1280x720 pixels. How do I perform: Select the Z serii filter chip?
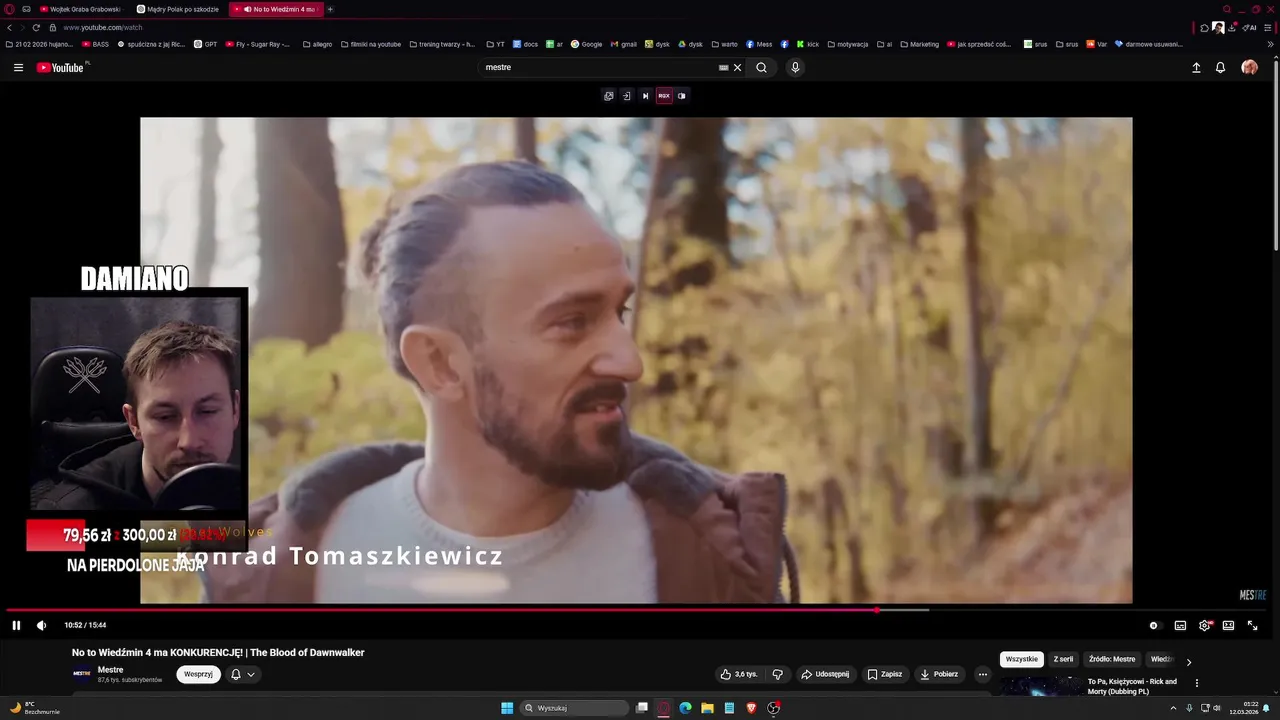(x=1063, y=660)
